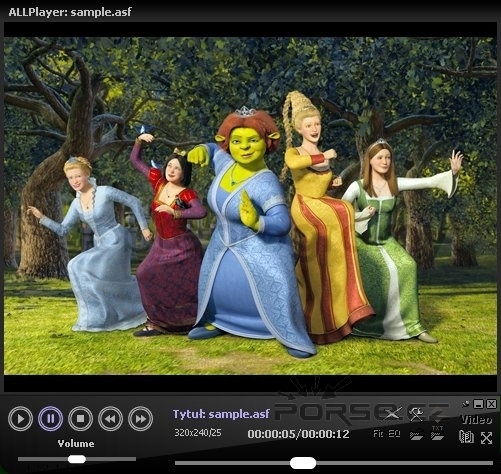
Task: Click the 00:00:05/00:00:12 time display
Action: point(298,434)
